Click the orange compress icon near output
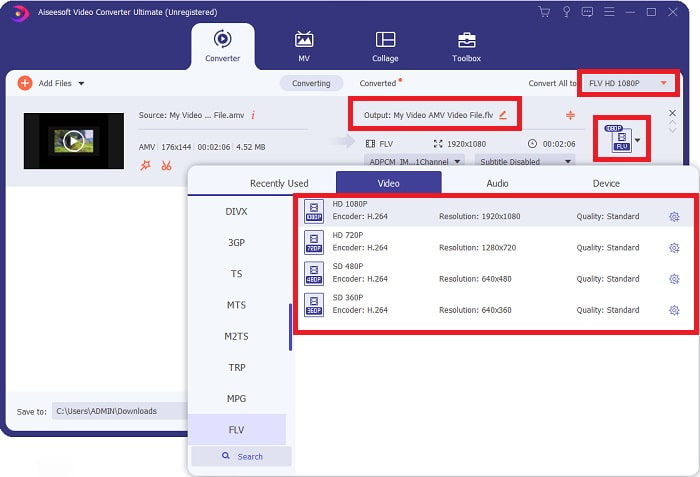This screenshot has width=700, height=477. 570,115
